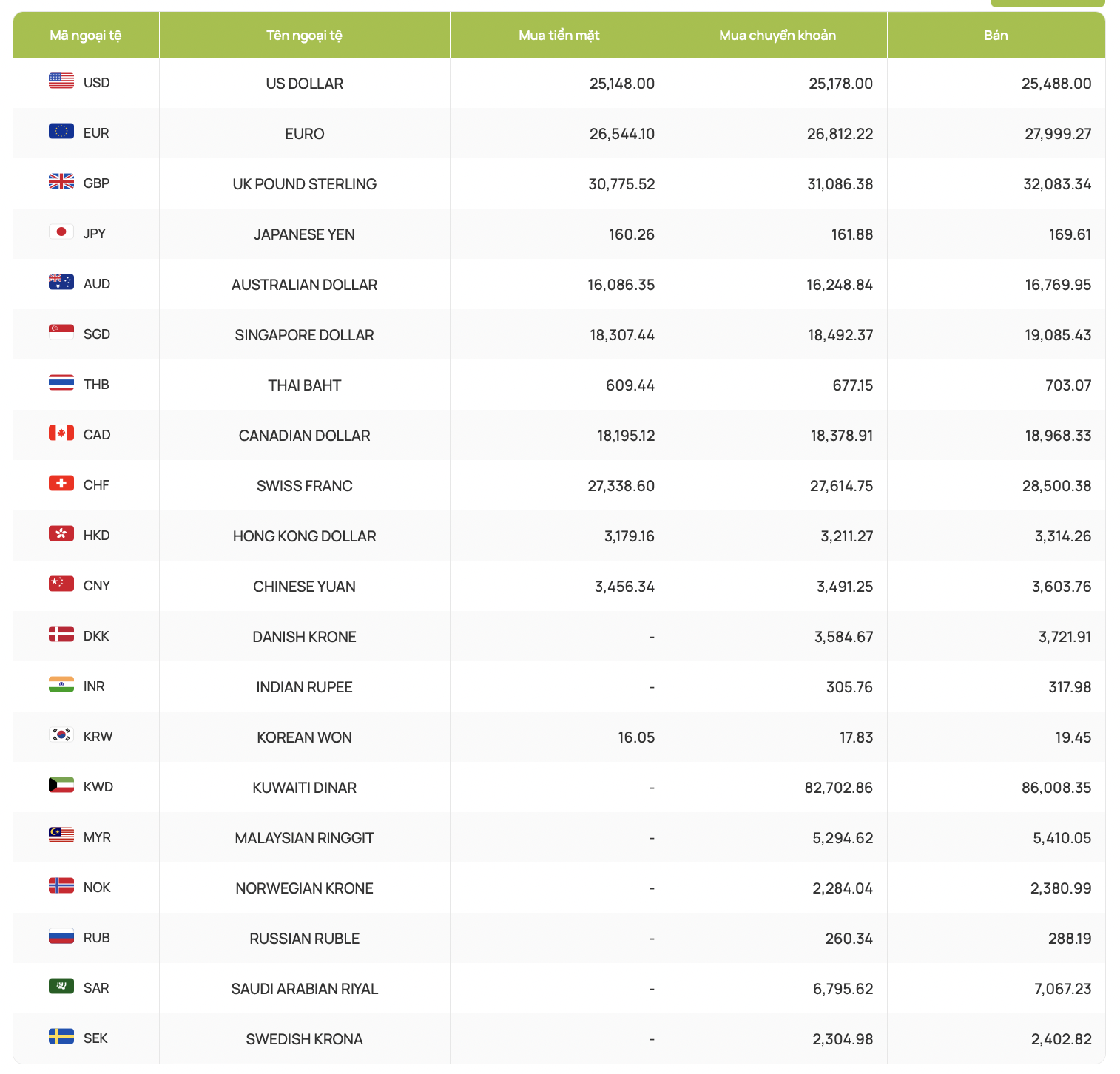Click HKD transfer rate 3,211.27
1120x1074 pixels.
tap(847, 536)
